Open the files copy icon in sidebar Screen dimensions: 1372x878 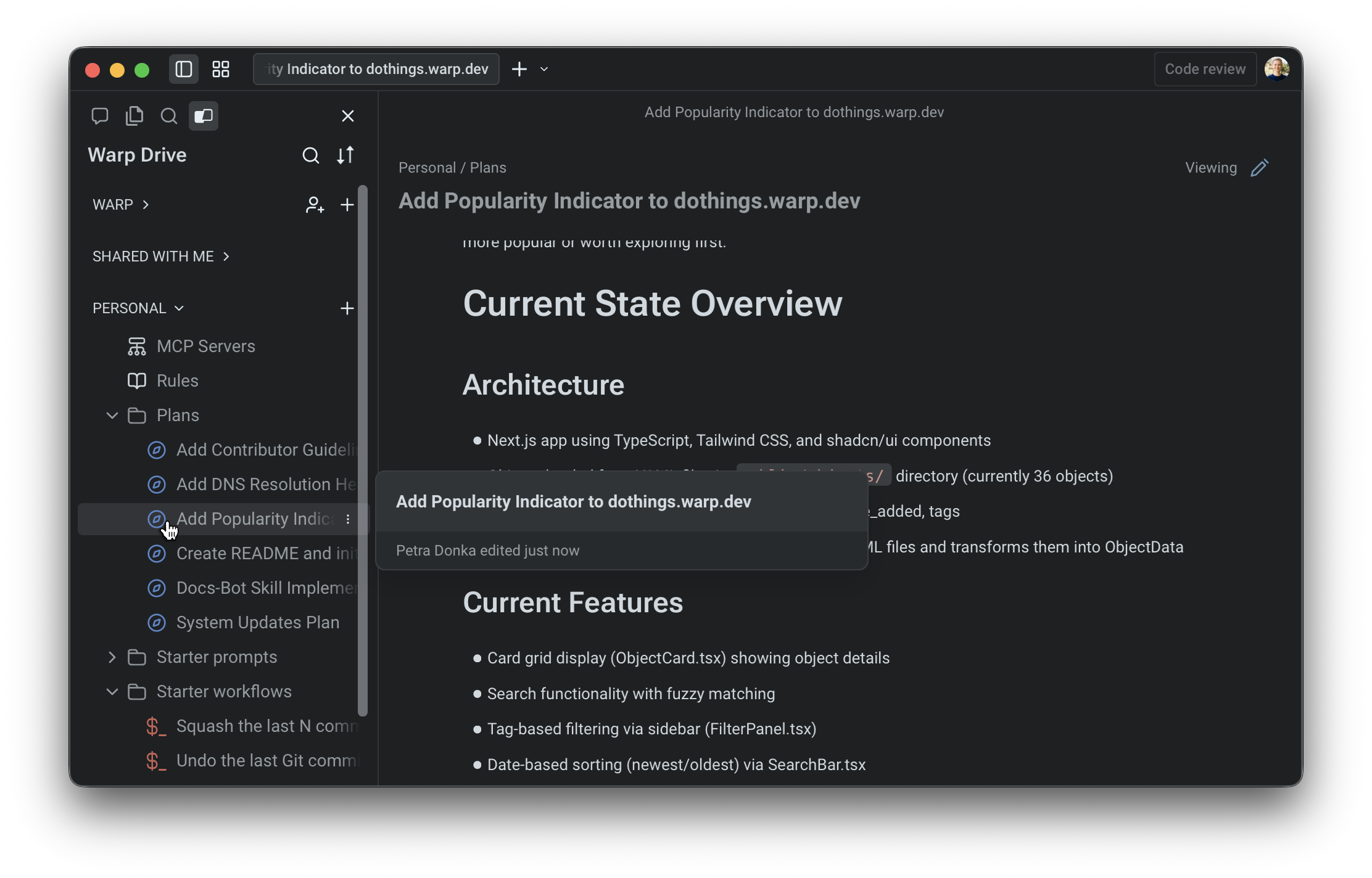point(134,116)
